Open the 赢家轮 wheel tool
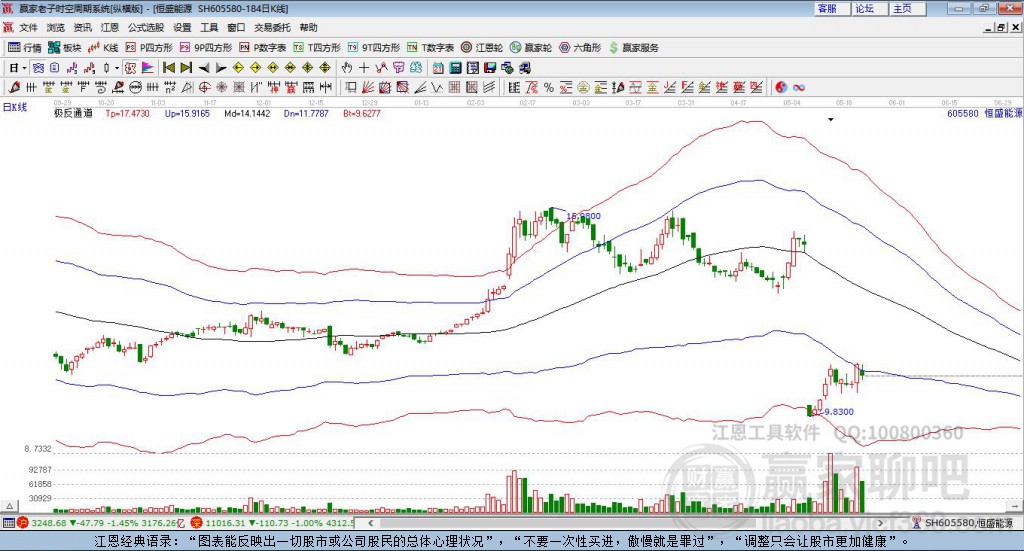 point(531,48)
